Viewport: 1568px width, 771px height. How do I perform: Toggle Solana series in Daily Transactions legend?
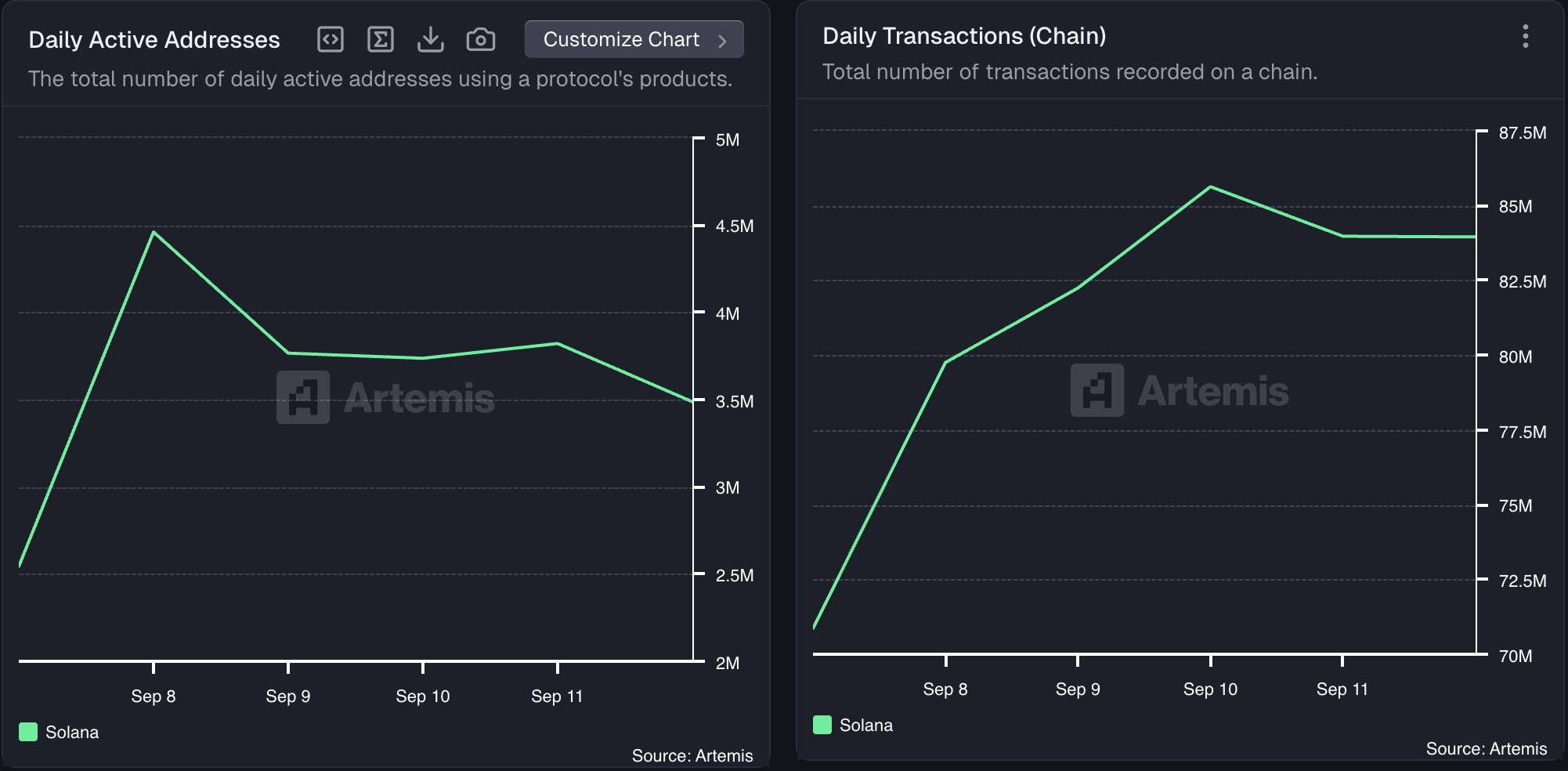(866, 726)
